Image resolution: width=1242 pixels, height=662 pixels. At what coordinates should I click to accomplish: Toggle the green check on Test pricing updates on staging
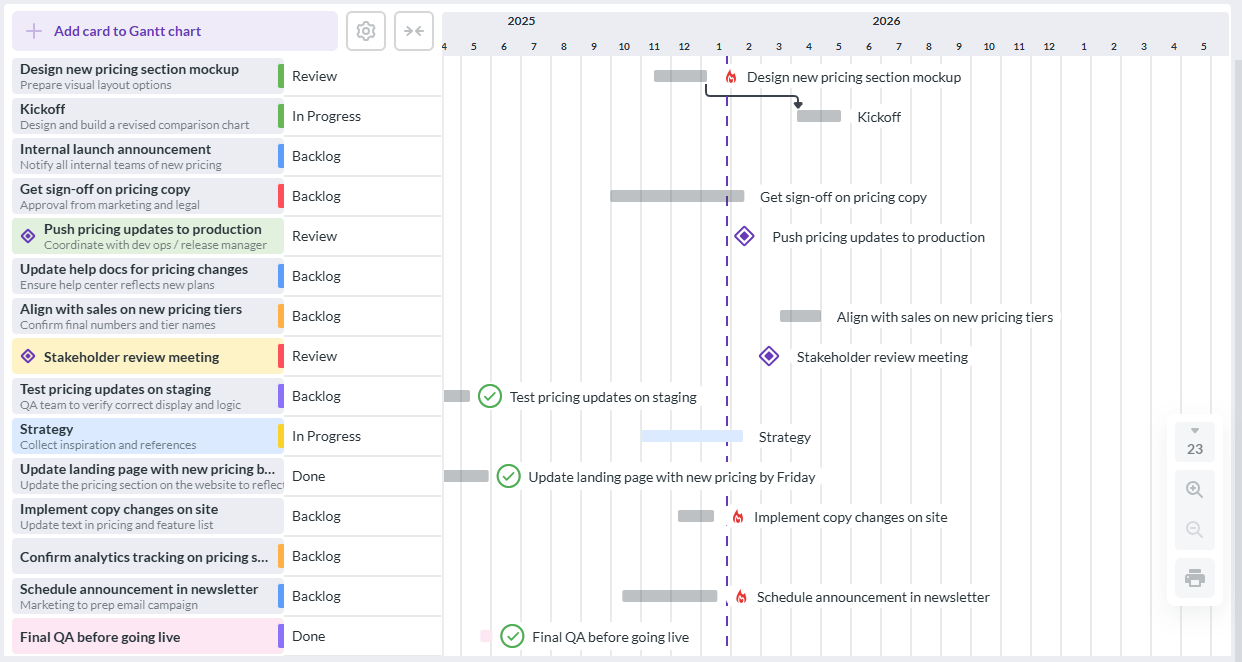pos(490,396)
